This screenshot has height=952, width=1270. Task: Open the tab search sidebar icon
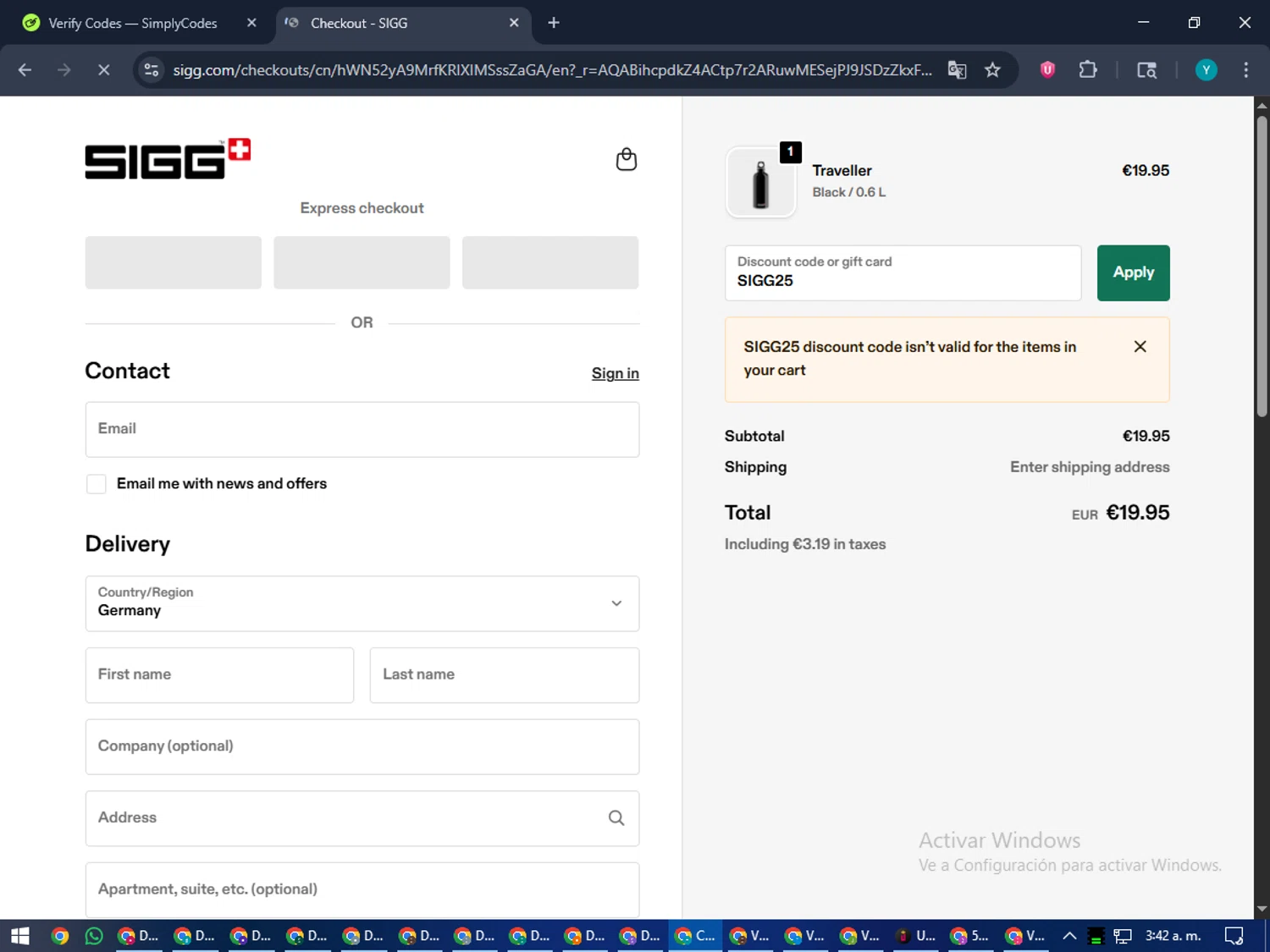coord(1146,70)
